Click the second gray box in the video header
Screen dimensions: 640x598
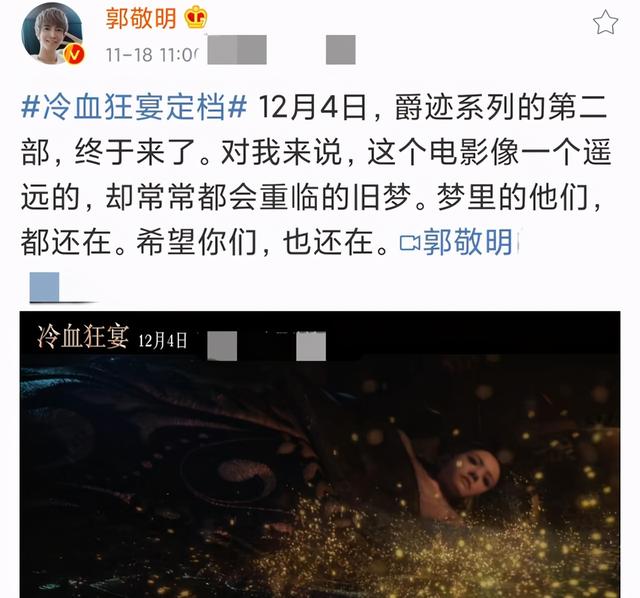pos(311,346)
